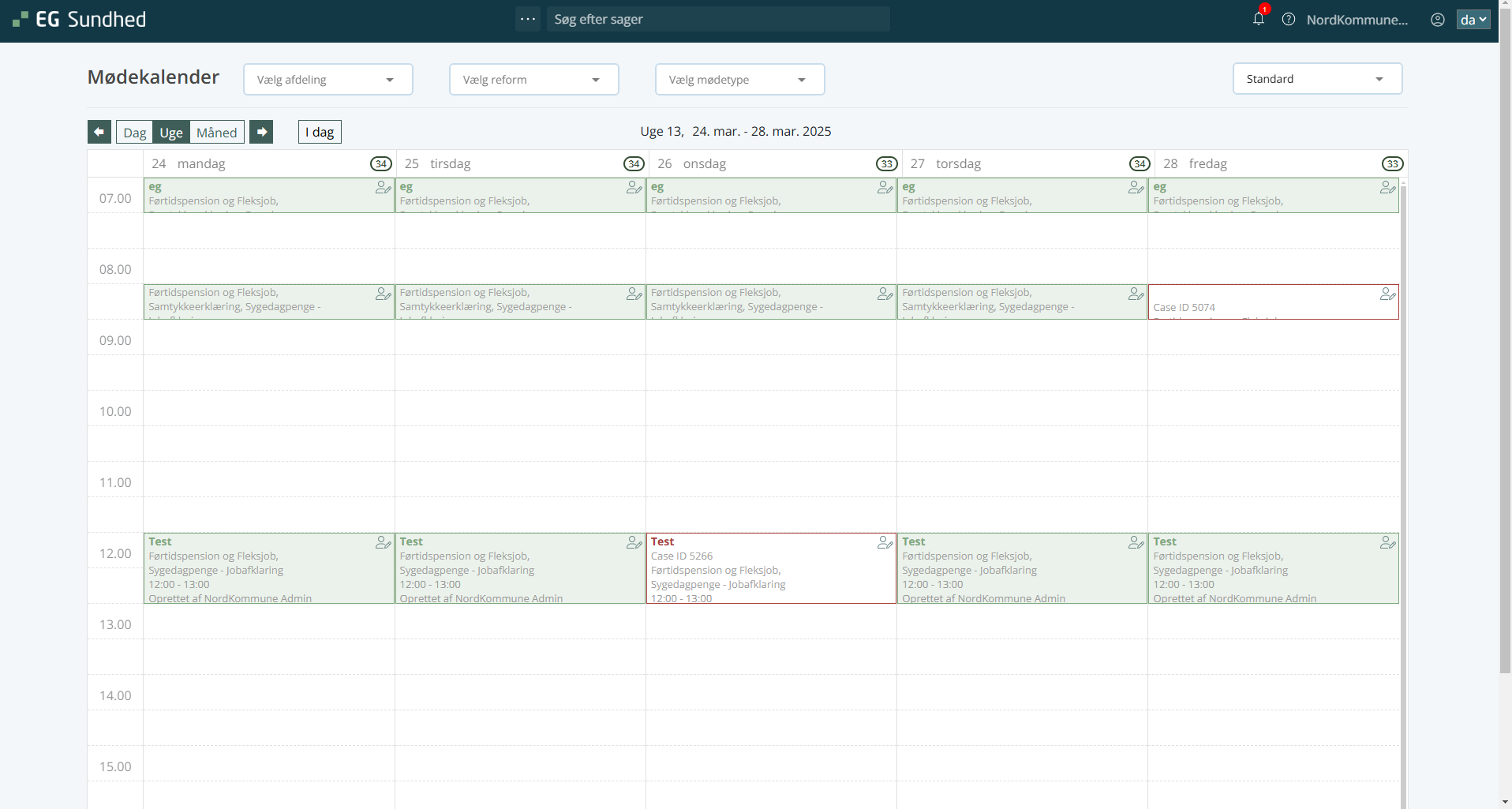Switch calendar to Dag view
The image size is (1512, 809).
tap(134, 133)
